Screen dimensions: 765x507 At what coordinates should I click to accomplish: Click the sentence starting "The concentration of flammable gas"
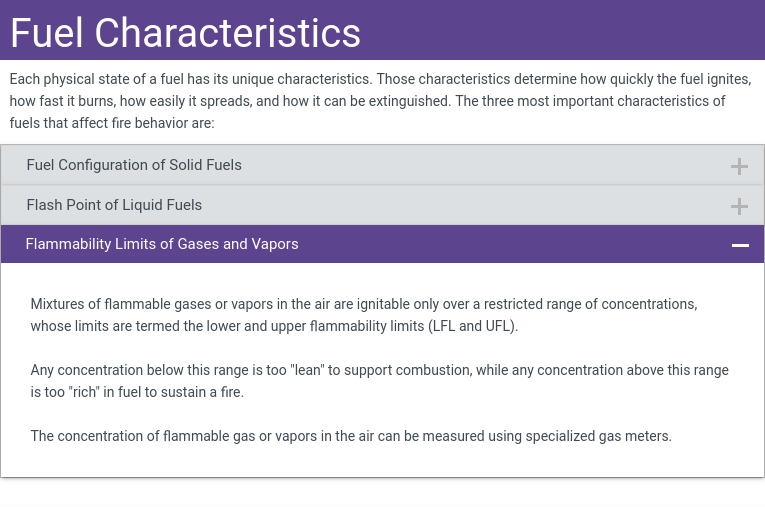(x=351, y=436)
